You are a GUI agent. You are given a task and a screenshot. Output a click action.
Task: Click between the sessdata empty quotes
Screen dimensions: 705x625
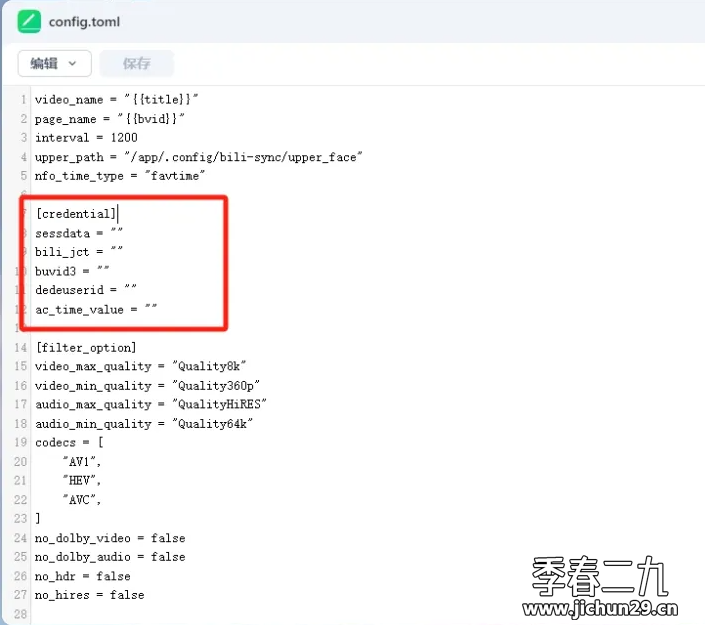(x=117, y=232)
